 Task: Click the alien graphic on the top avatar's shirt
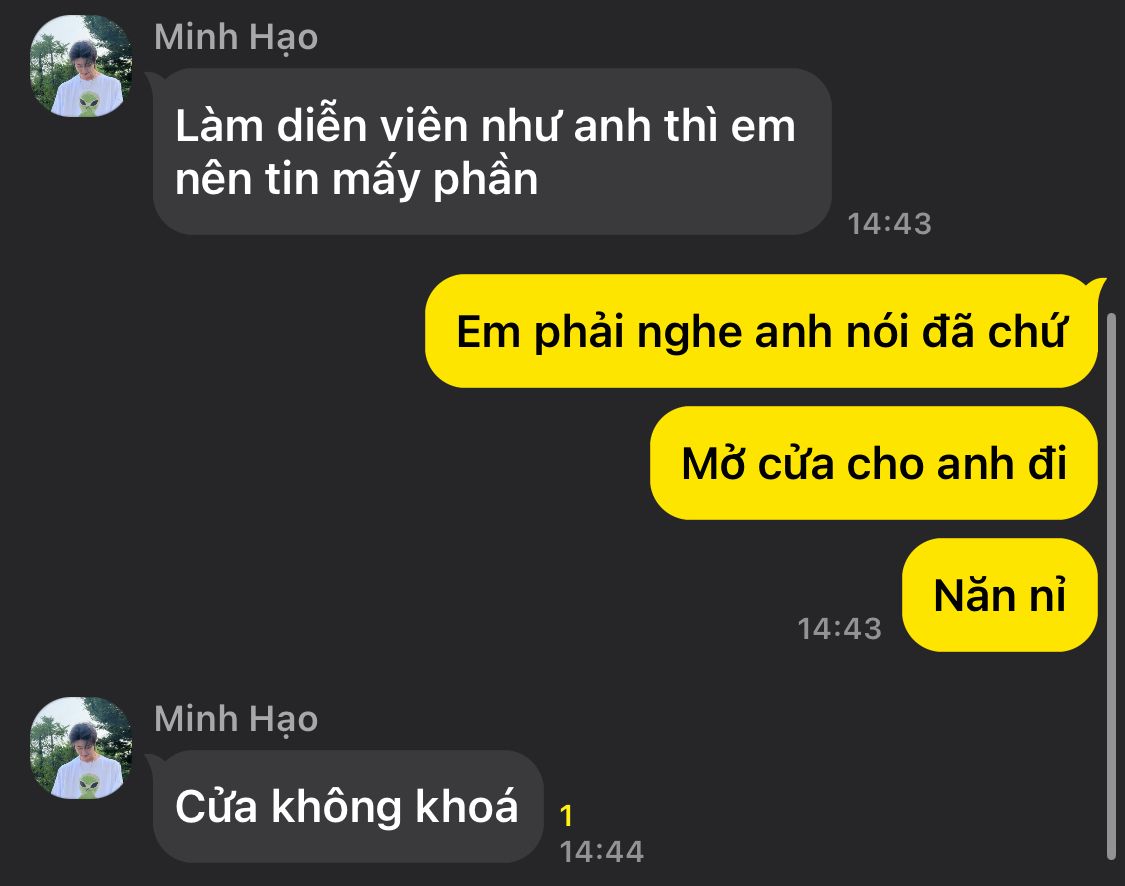coord(89,103)
